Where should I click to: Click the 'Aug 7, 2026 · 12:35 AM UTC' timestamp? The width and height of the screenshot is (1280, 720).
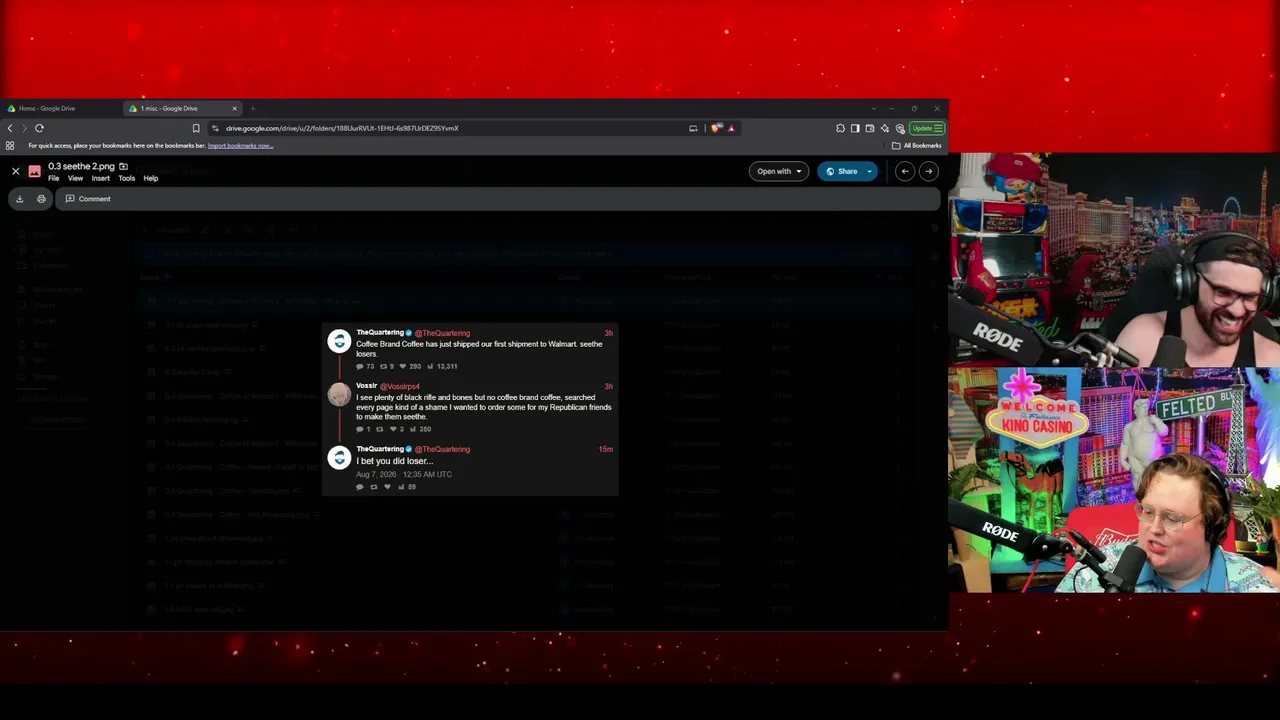pyautogui.click(x=404, y=474)
